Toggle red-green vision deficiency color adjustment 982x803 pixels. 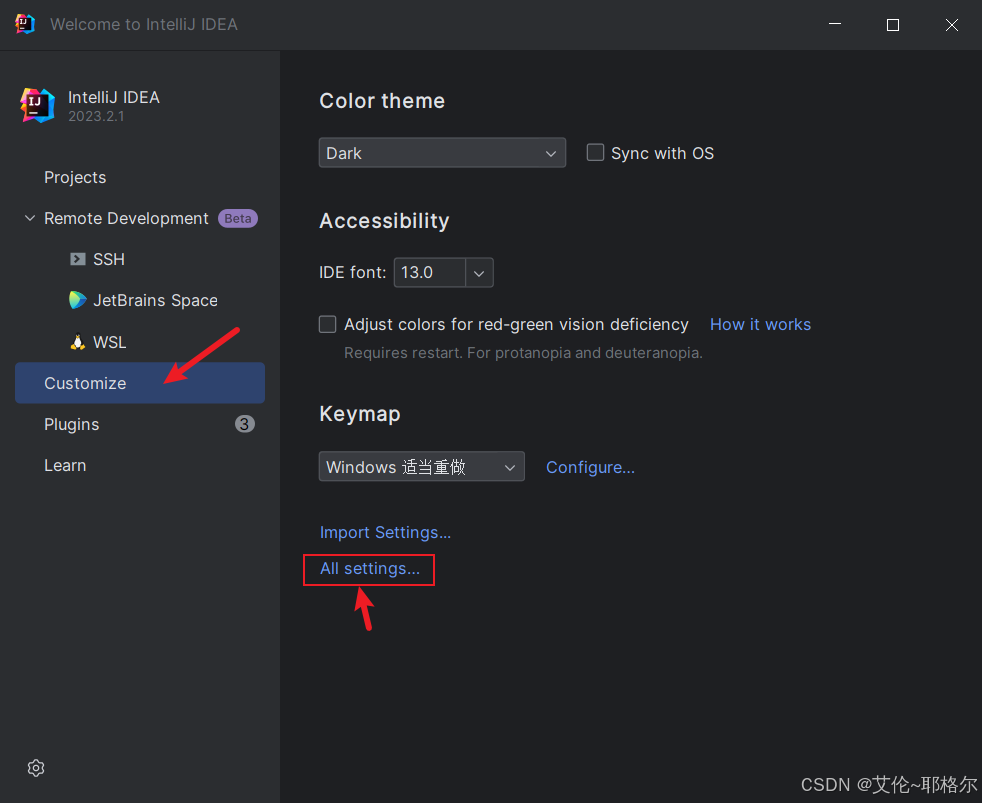(x=327, y=324)
